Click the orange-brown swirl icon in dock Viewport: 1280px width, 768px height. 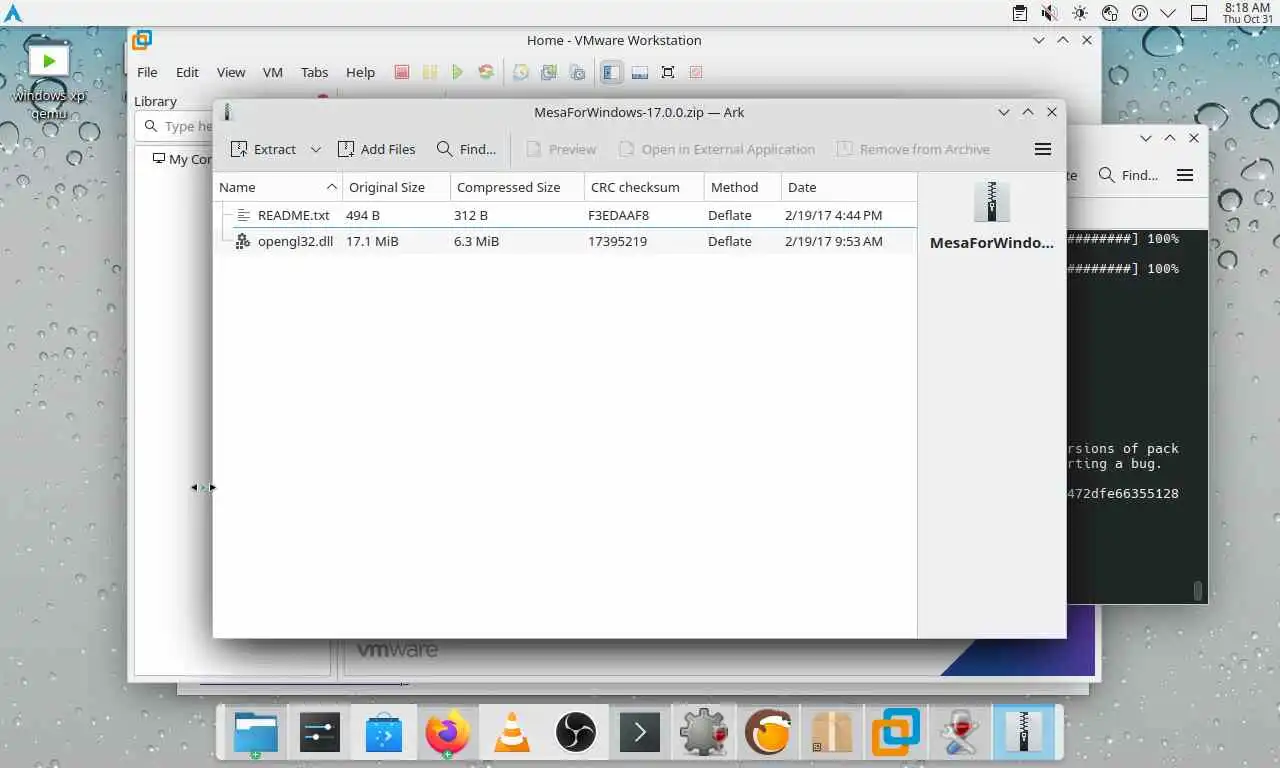[x=768, y=733]
